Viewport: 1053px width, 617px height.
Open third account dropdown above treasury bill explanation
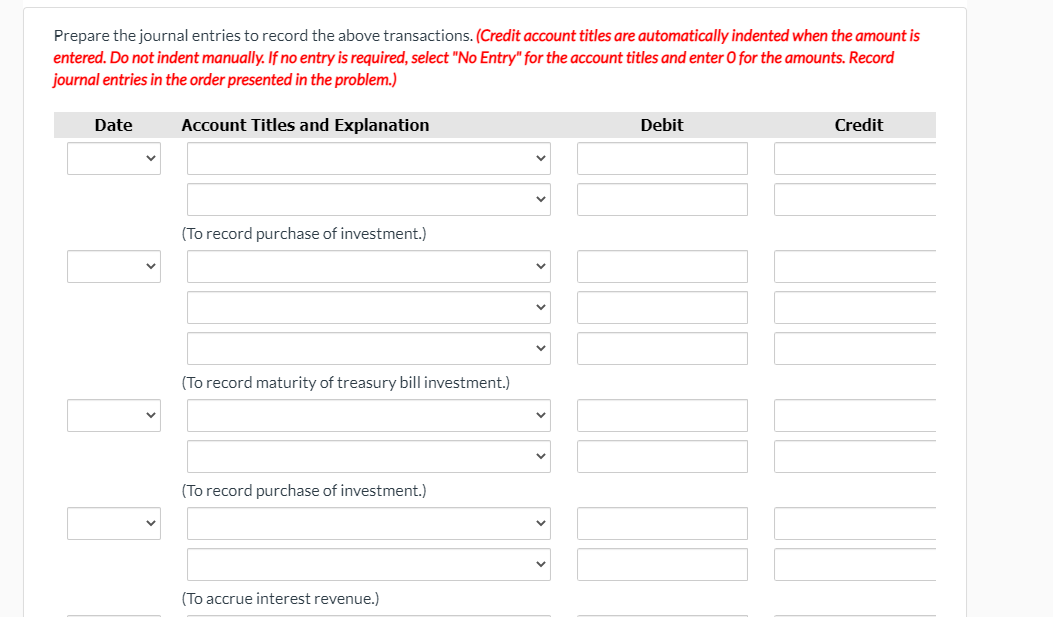369,348
